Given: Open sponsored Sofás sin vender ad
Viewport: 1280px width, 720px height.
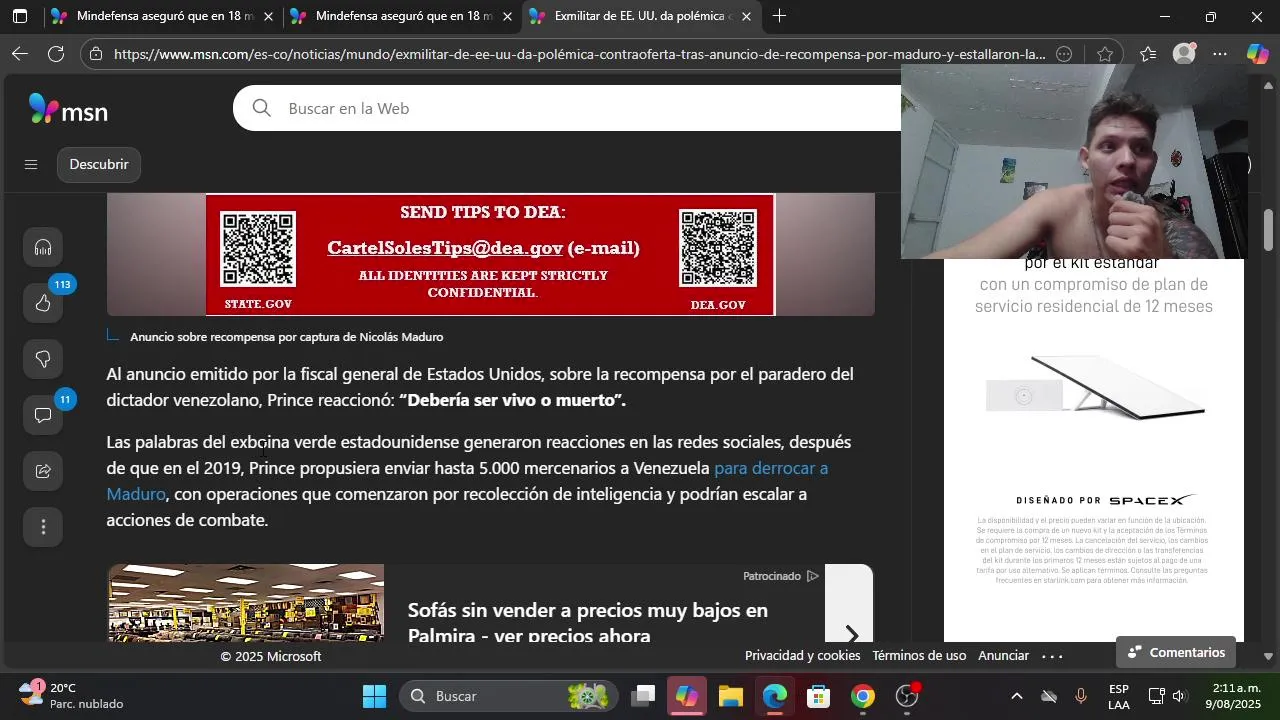Looking at the screenshot, I should [588, 623].
